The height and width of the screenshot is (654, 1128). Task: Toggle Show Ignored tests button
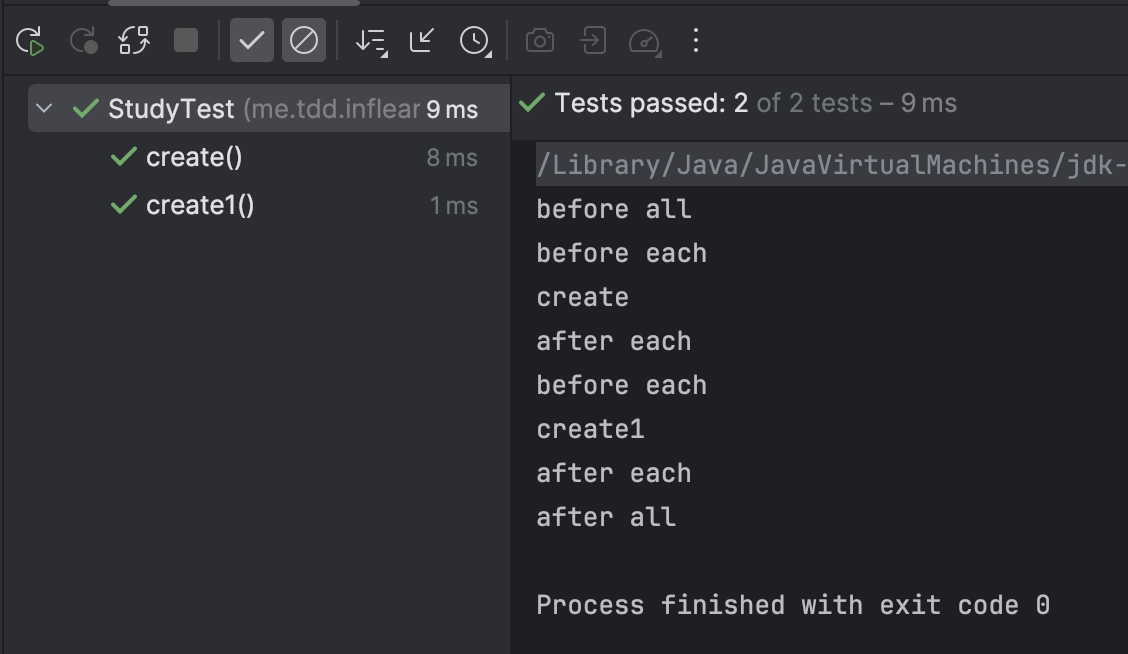(x=303, y=41)
